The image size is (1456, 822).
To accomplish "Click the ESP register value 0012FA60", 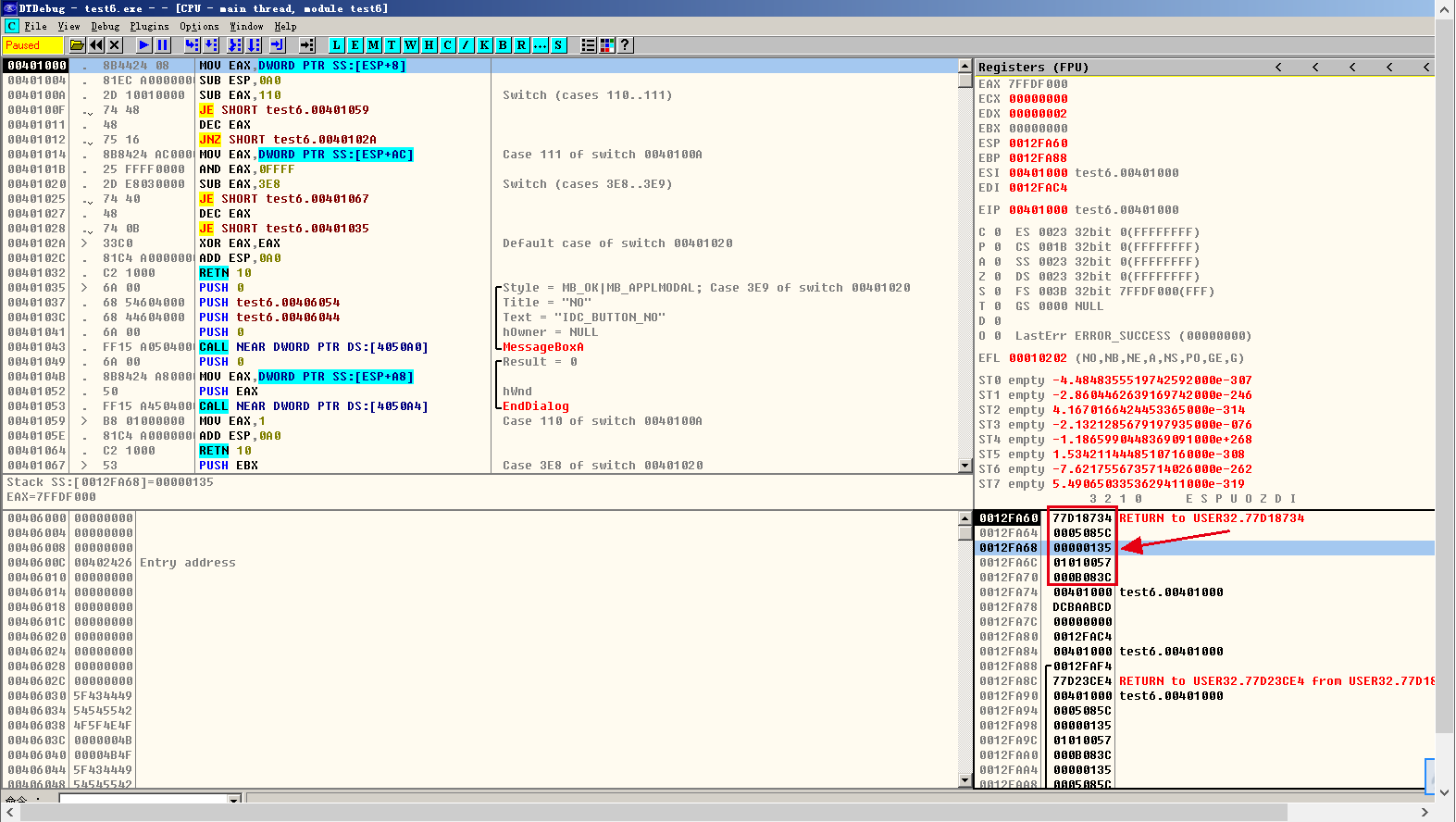I will pyautogui.click(x=1038, y=143).
